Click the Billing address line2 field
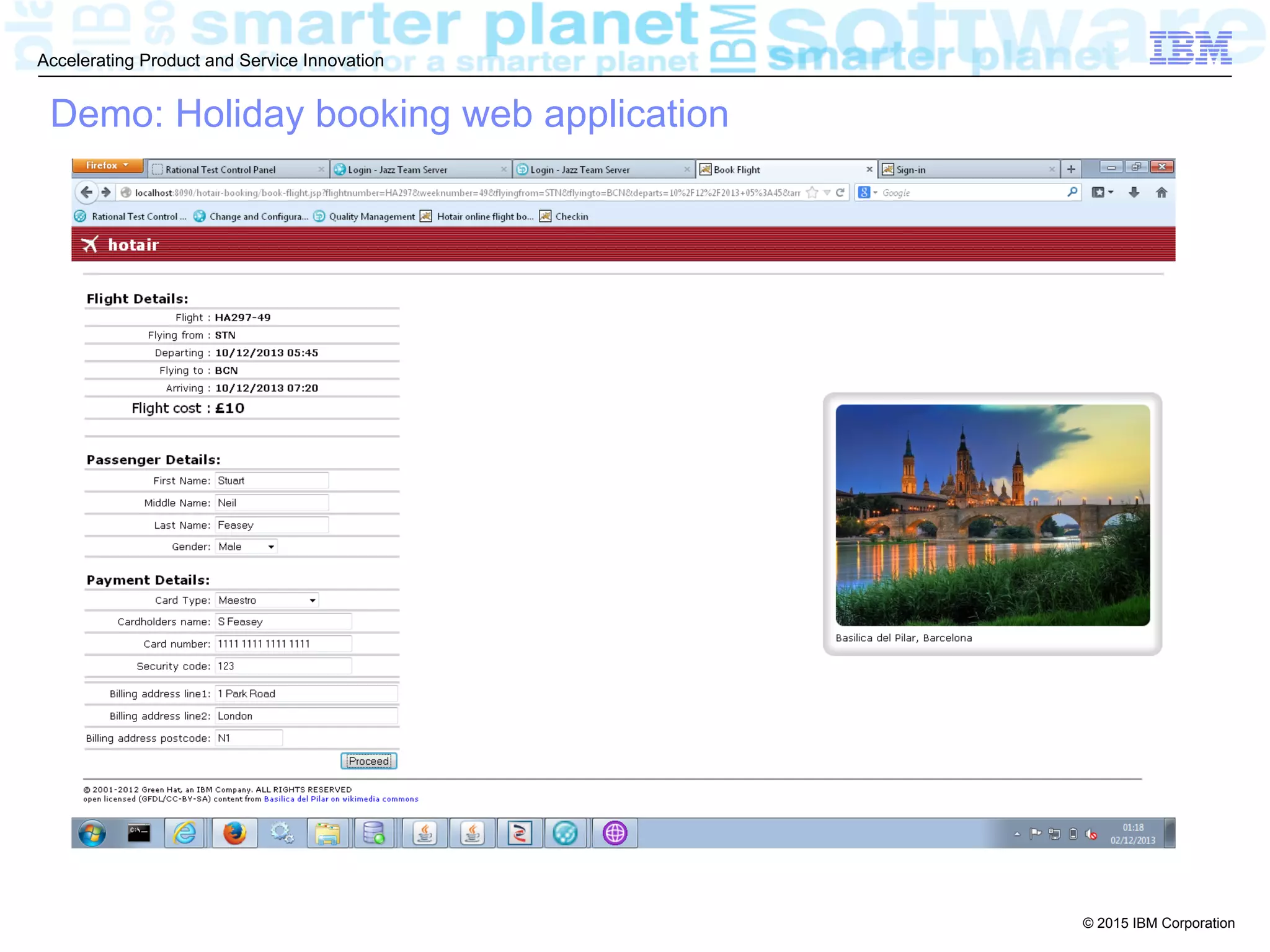This screenshot has height=952, width=1270. pos(306,716)
